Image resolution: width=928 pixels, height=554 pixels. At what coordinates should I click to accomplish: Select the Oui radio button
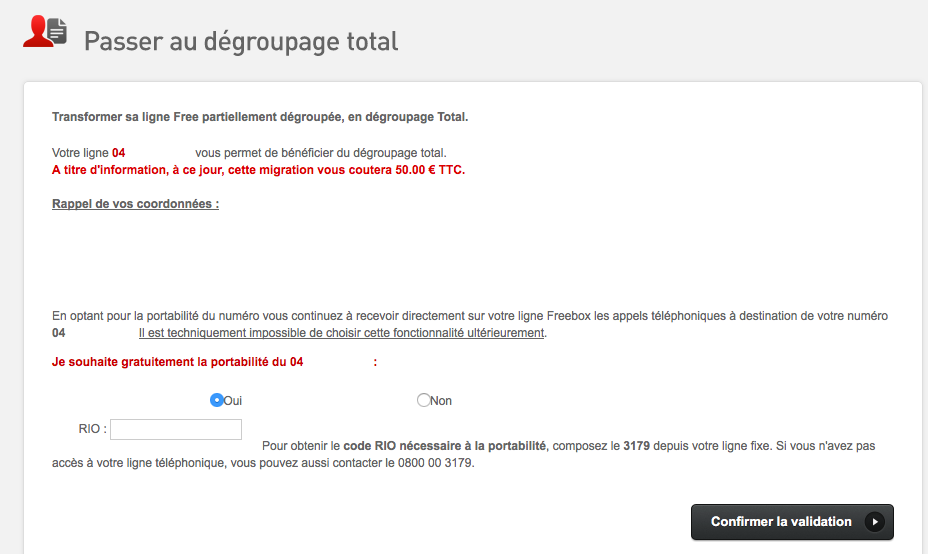[217, 400]
